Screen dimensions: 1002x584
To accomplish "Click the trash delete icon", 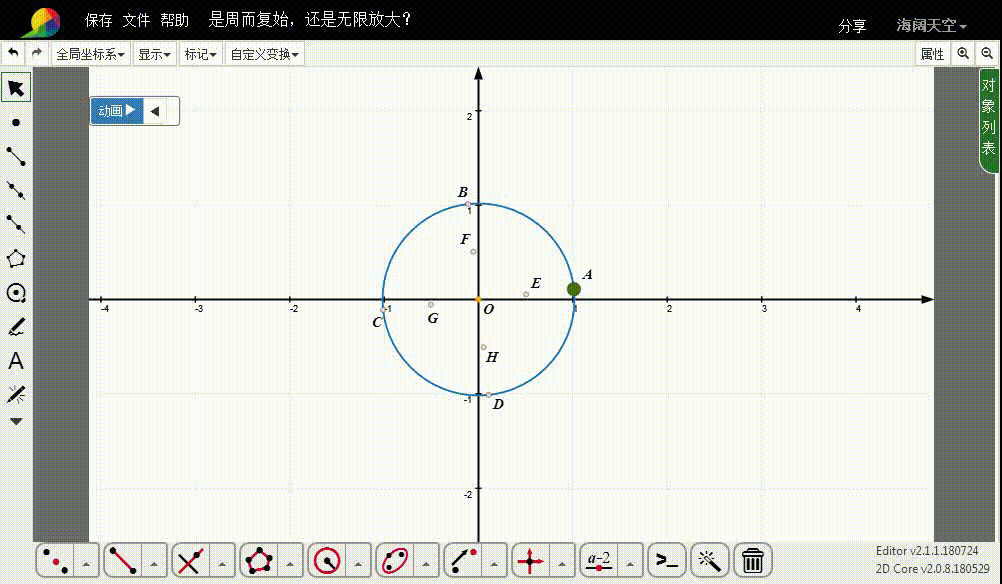I will [753, 560].
